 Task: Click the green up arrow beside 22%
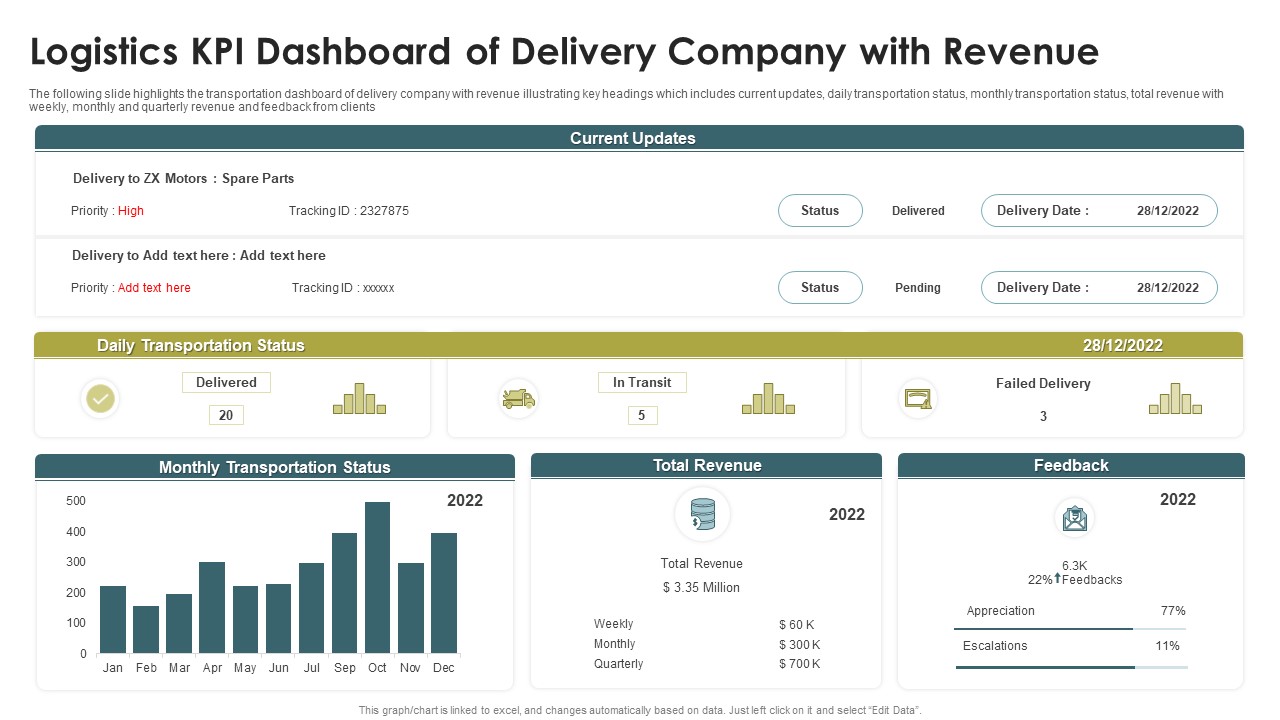[x=1057, y=578]
